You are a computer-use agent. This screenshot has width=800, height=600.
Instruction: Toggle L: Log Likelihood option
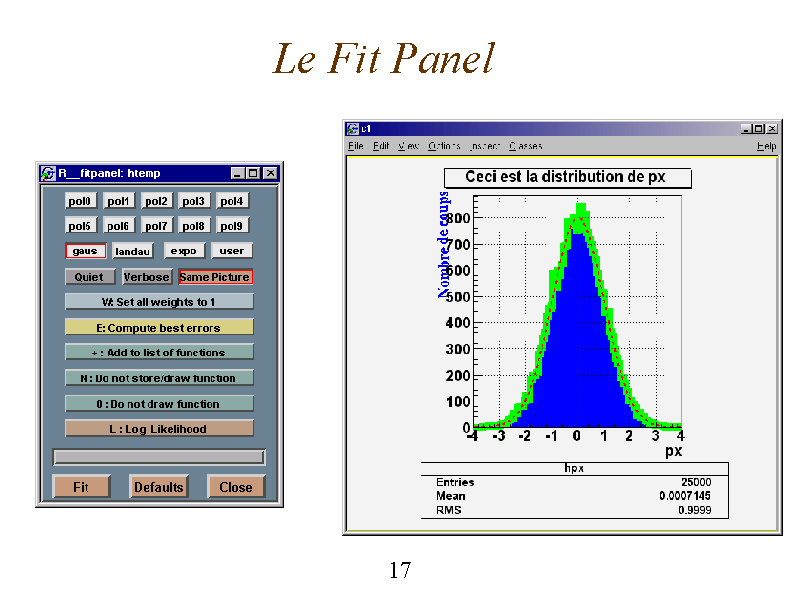click(x=159, y=429)
